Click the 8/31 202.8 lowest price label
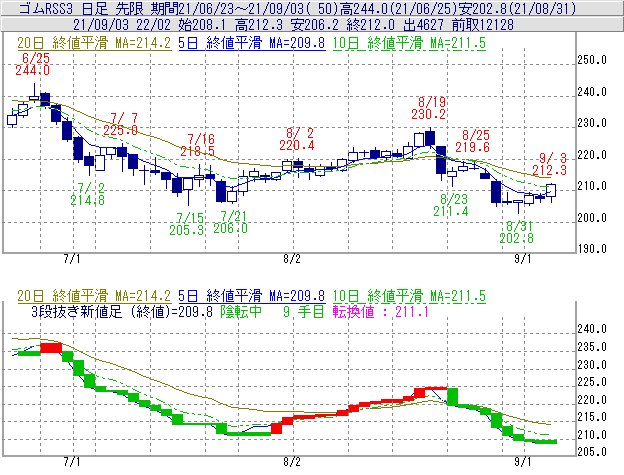Screen dimensions: 624x475 point(517,232)
